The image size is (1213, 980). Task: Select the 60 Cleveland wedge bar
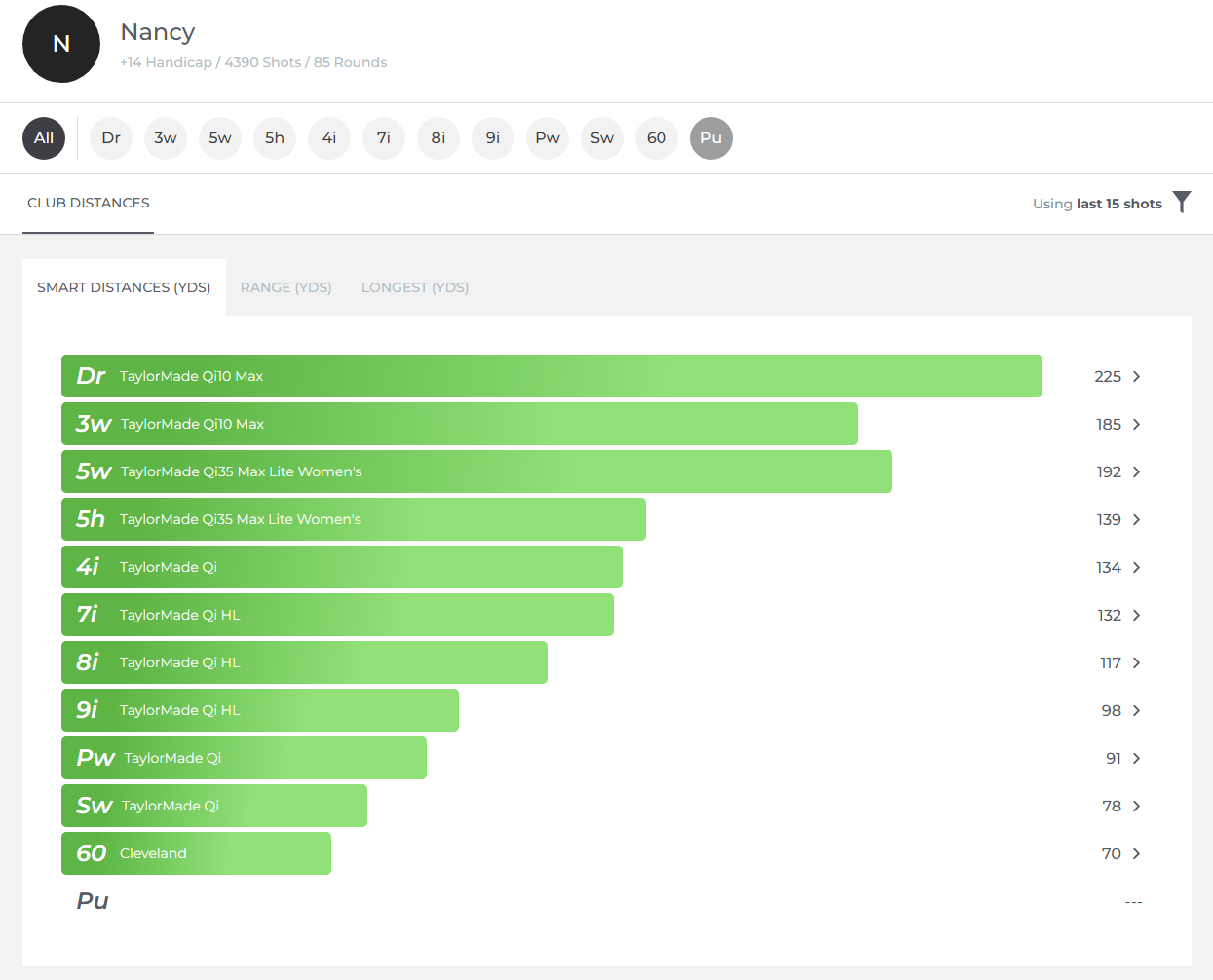[196, 853]
